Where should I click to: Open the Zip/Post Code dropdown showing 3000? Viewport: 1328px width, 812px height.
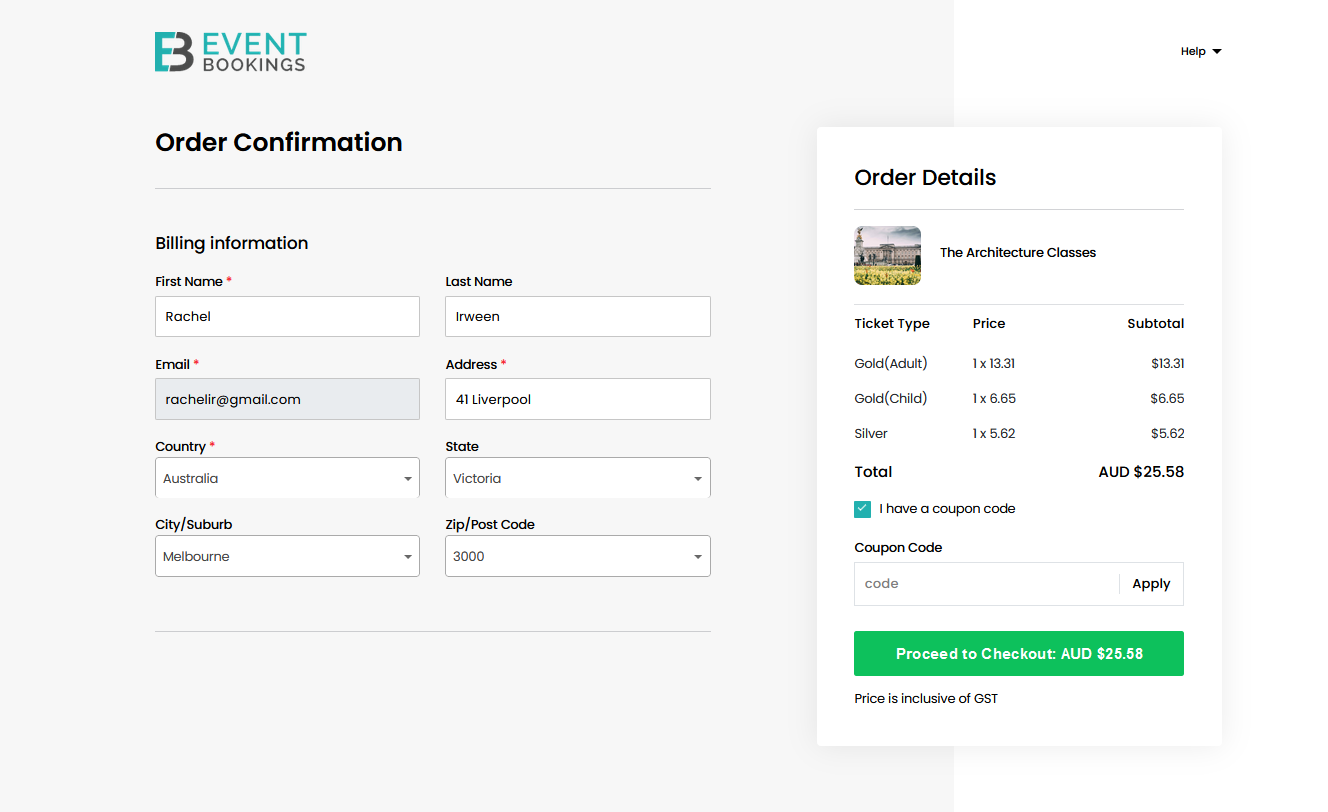coord(578,556)
